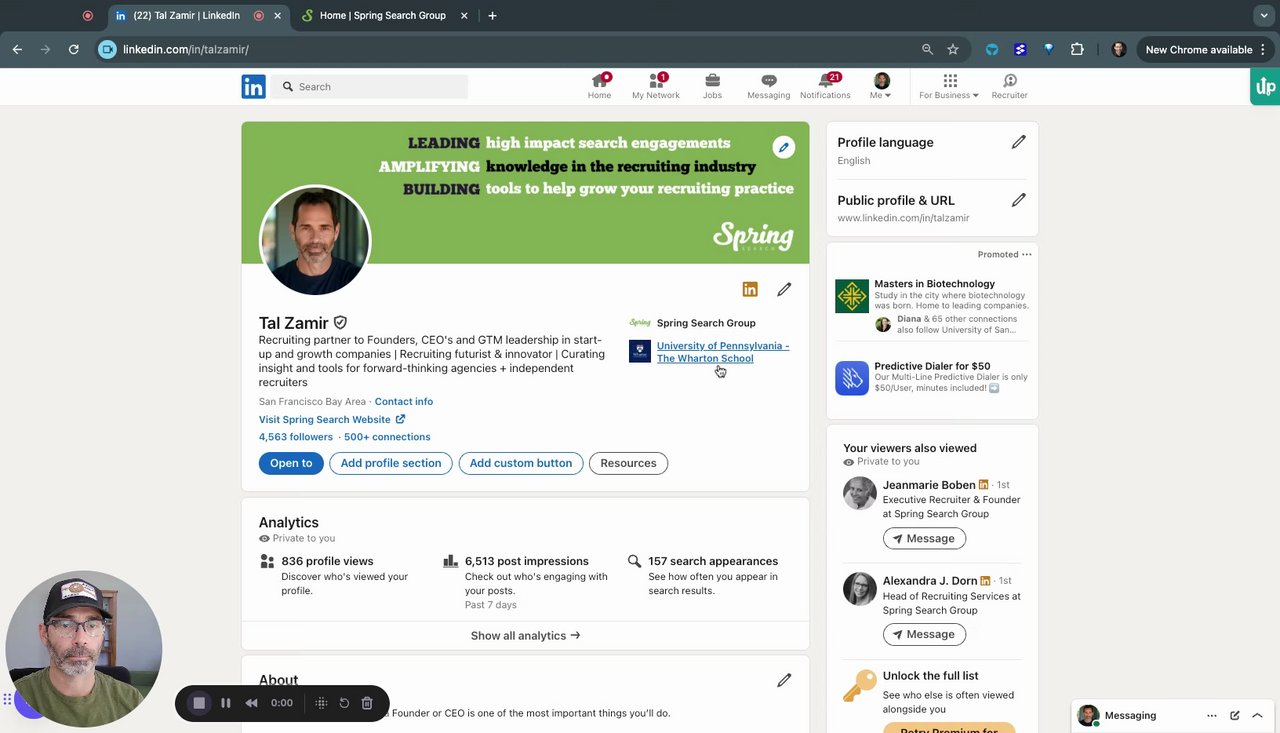This screenshot has height=733, width=1280.
Task: Open Messaging in the top nav
Action: pyautogui.click(x=768, y=86)
